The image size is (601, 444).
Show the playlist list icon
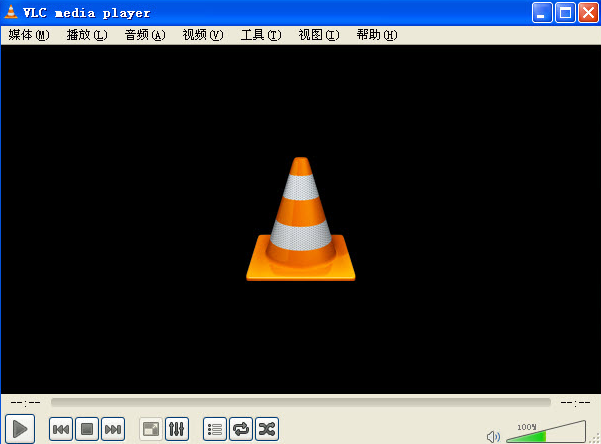click(x=215, y=429)
